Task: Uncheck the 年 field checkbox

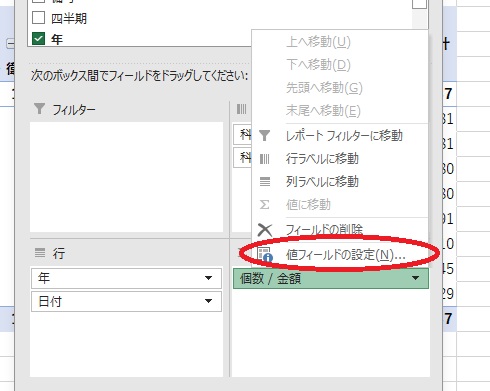Action: coord(38,39)
